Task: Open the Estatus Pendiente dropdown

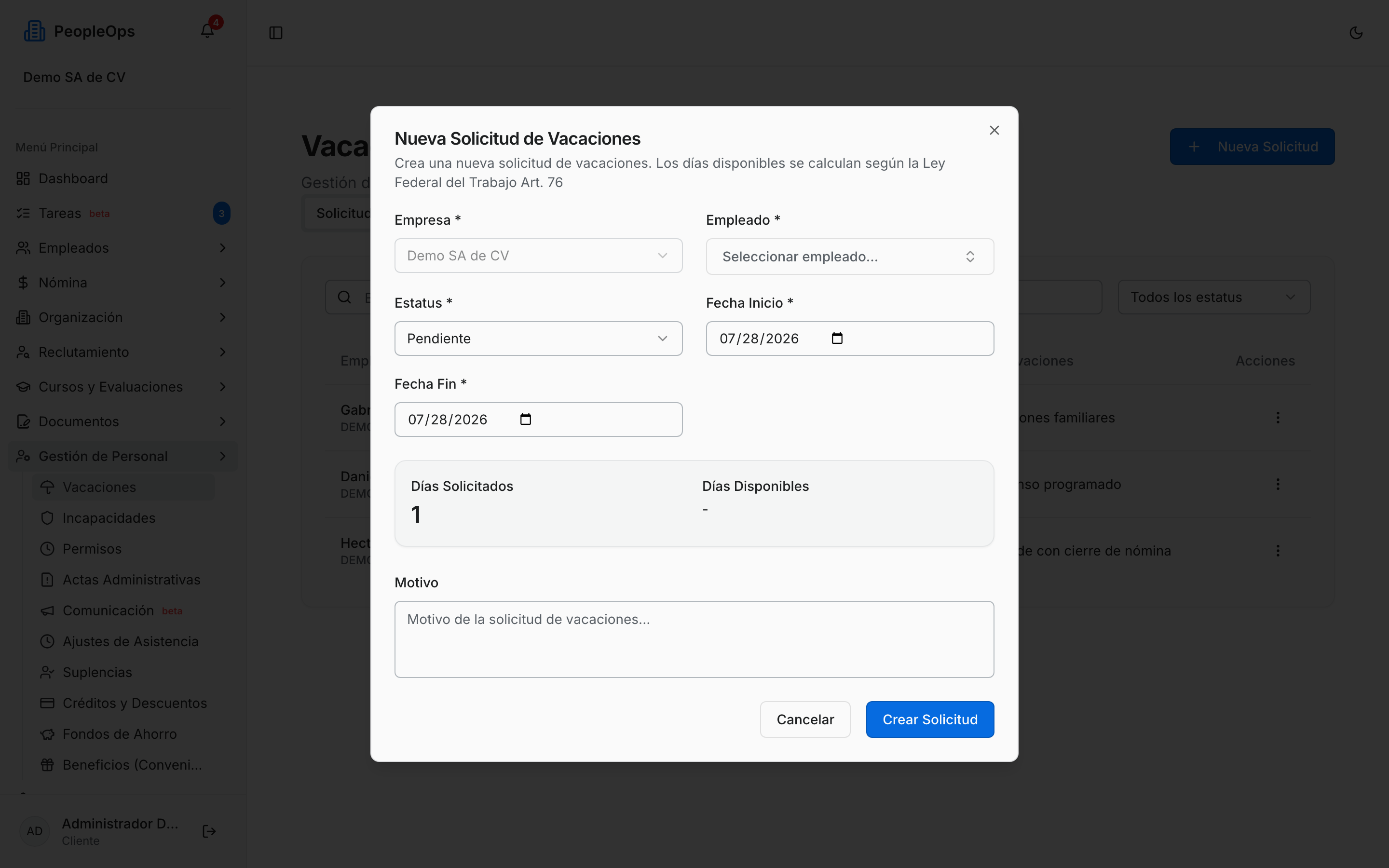Action: (538, 338)
